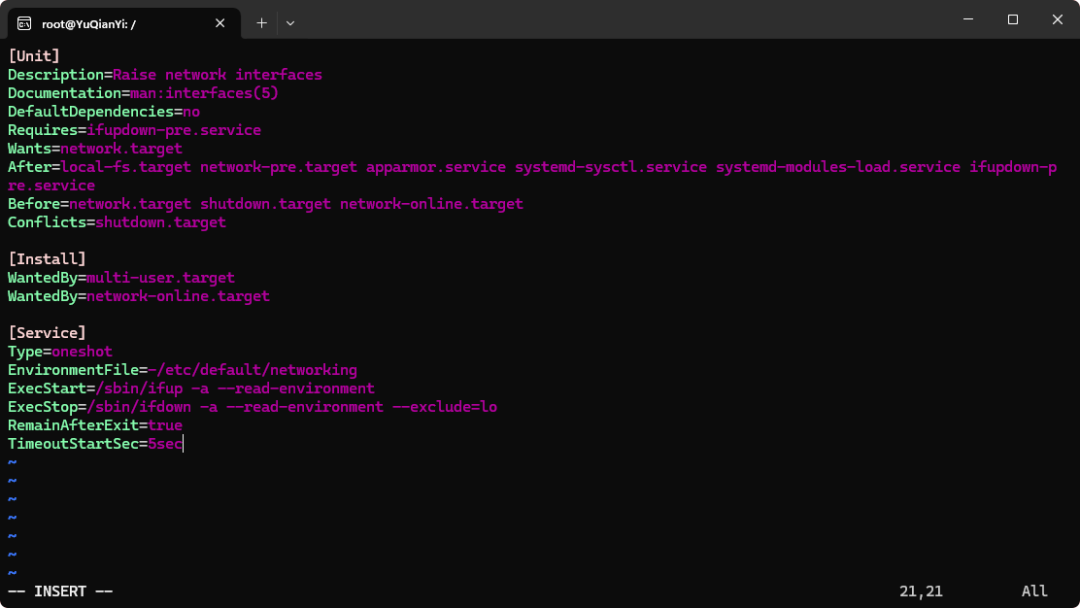Screen dimensions: 1080x608
Task: Place cursor on Type=oneshot line
Action: click(60, 352)
